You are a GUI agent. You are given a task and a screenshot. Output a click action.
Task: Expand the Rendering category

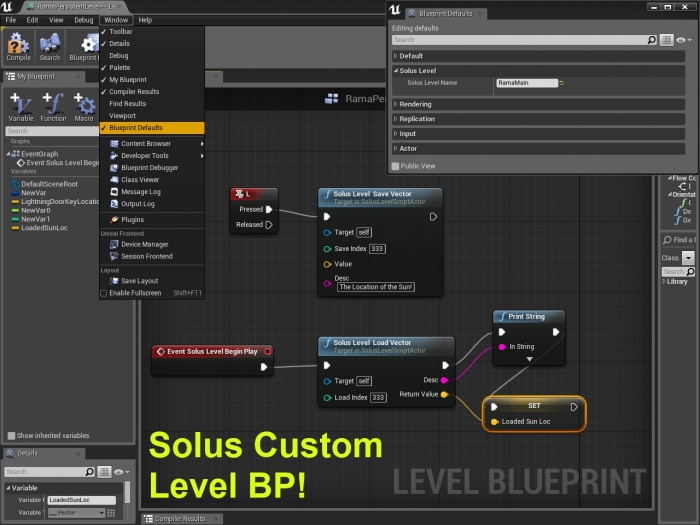click(396, 104)
